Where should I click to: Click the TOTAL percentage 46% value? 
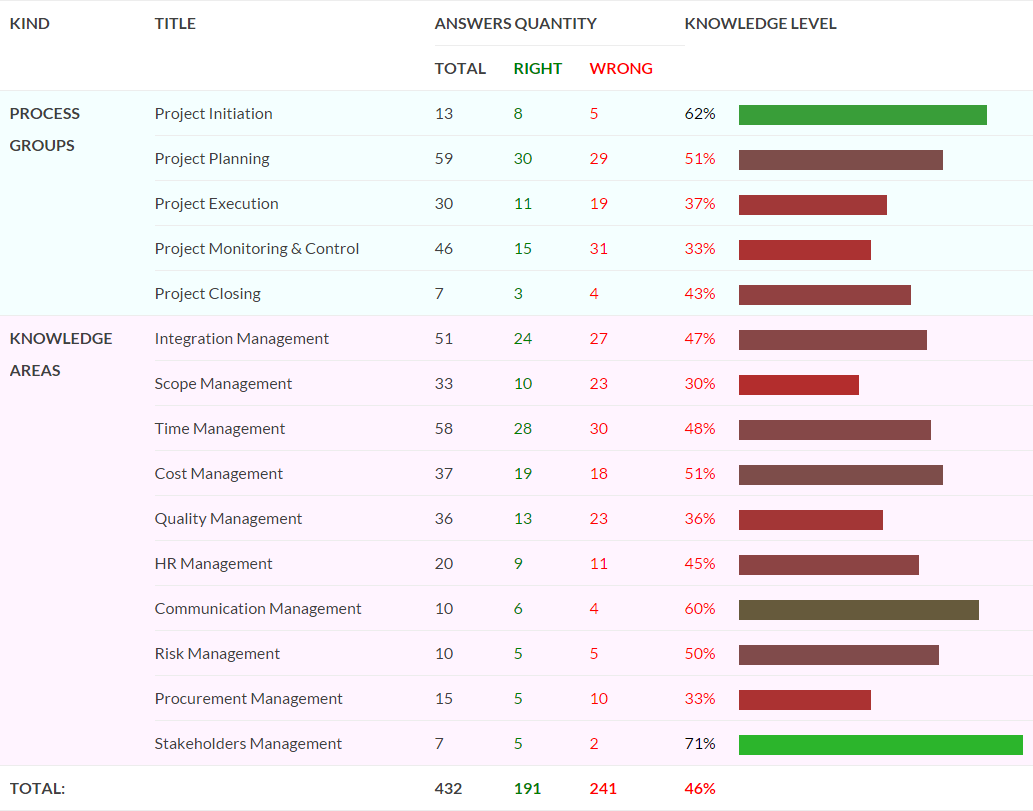point(700,789)
